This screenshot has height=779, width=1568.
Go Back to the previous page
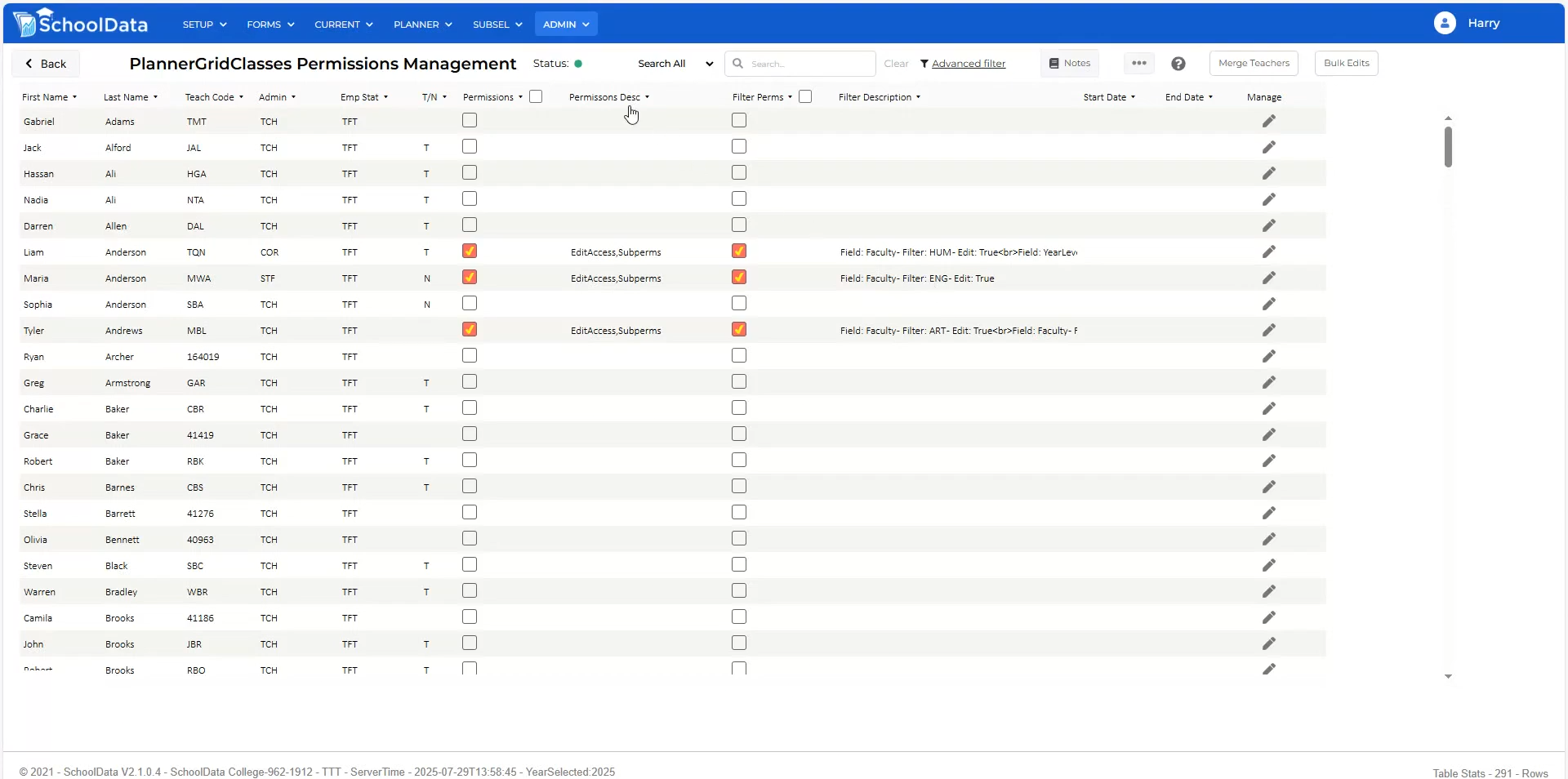tap(46, 64)
